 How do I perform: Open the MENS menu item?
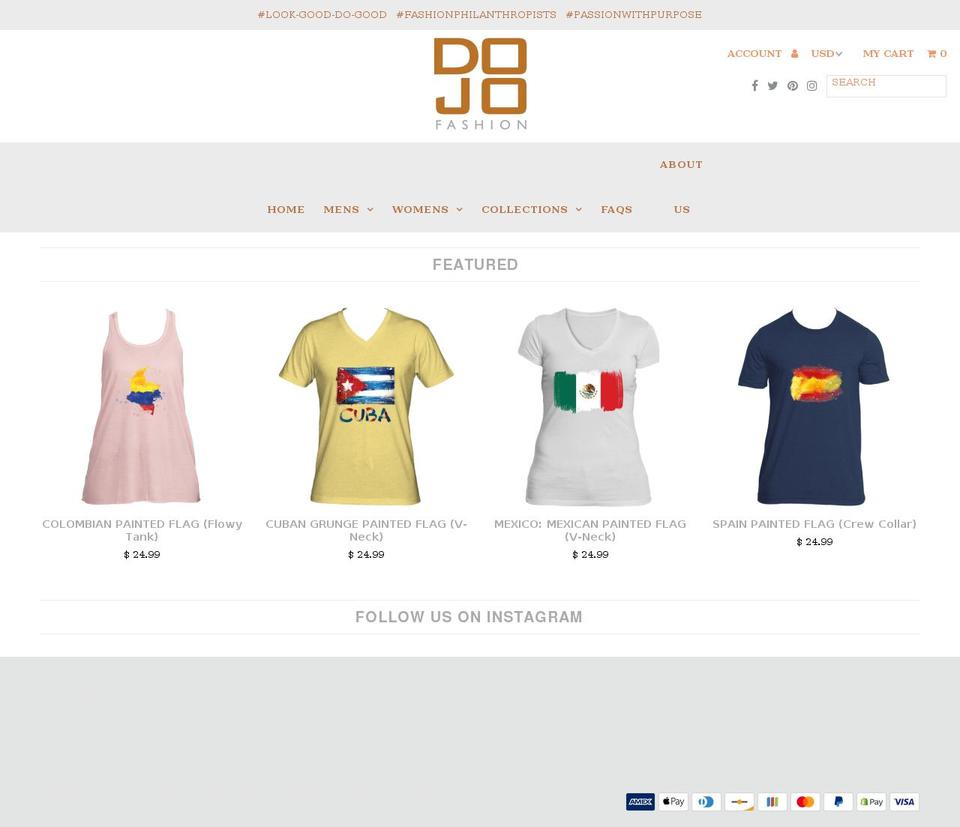342,209
